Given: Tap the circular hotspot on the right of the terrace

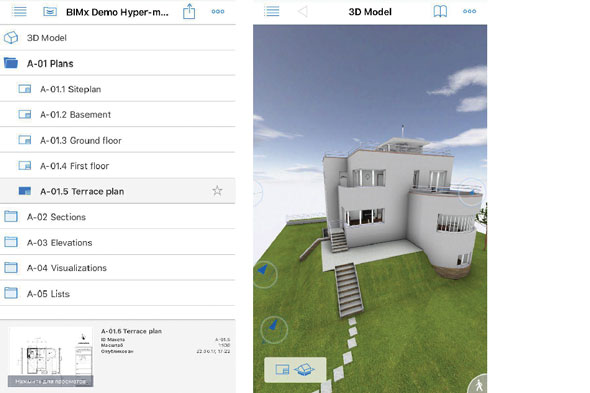Looking at the screenshot, I should coord(473,192).
